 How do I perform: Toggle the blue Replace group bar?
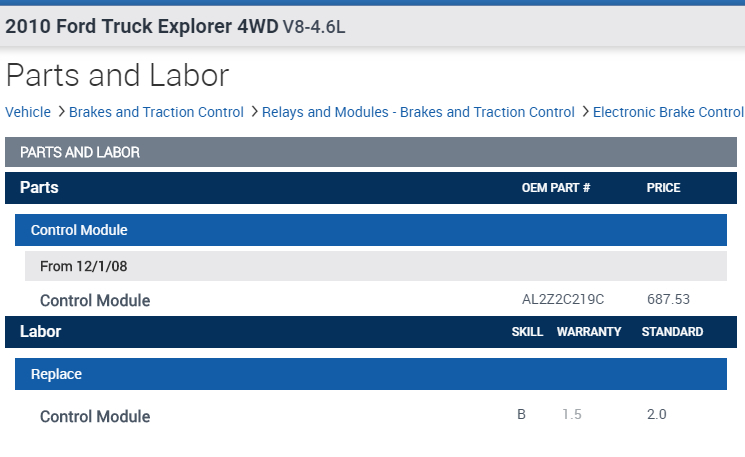370,374
